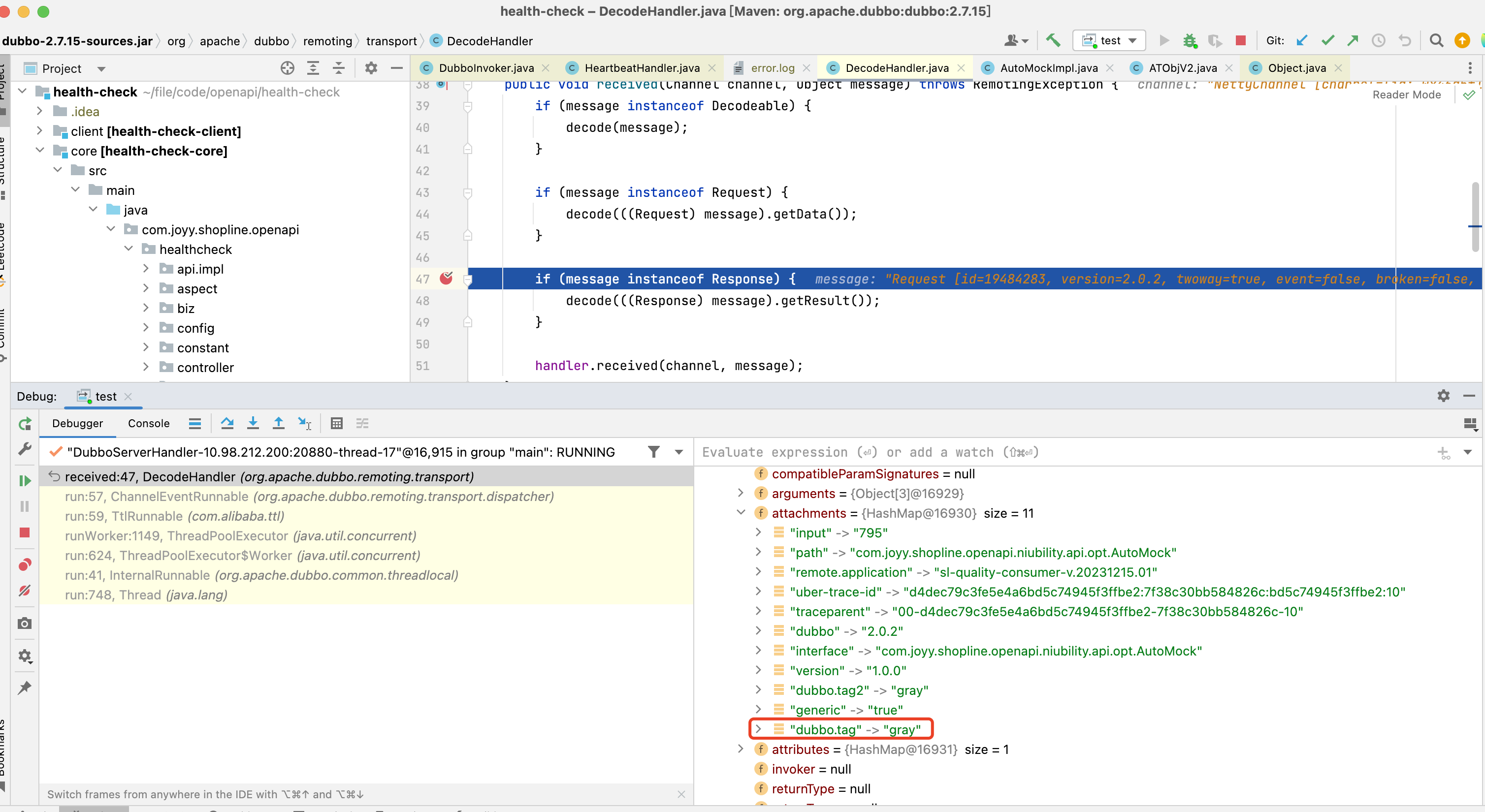Click the Run with Coverage icon
This screenshot has height=812, width=1485.
[1215, 40]
